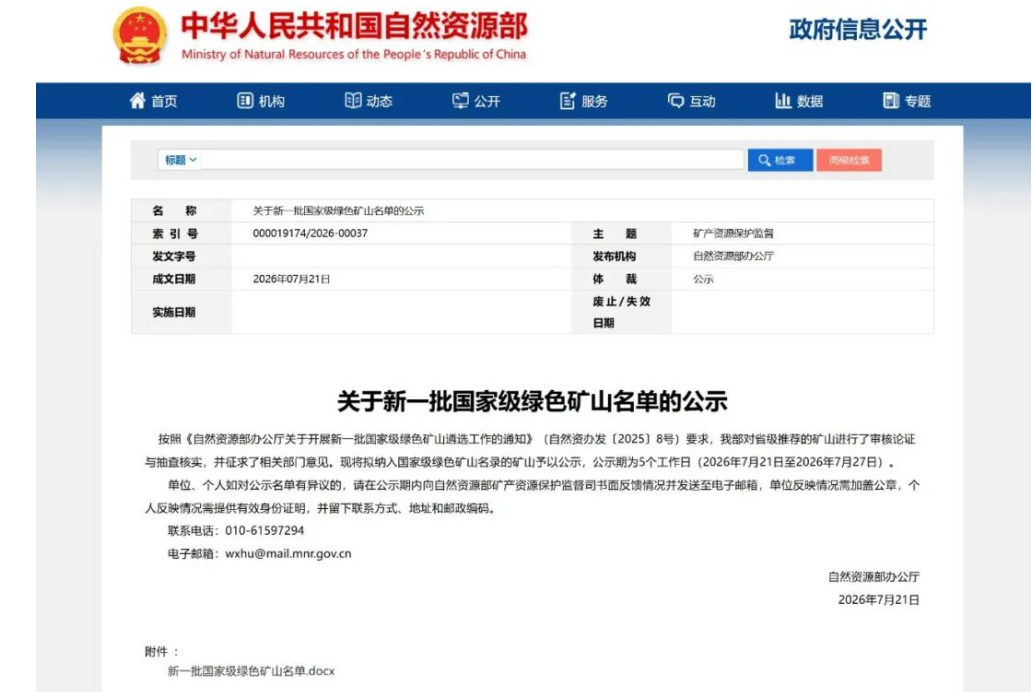Click the blue 检索 search button
The image size is (1032, 692).
pos(780,160)
